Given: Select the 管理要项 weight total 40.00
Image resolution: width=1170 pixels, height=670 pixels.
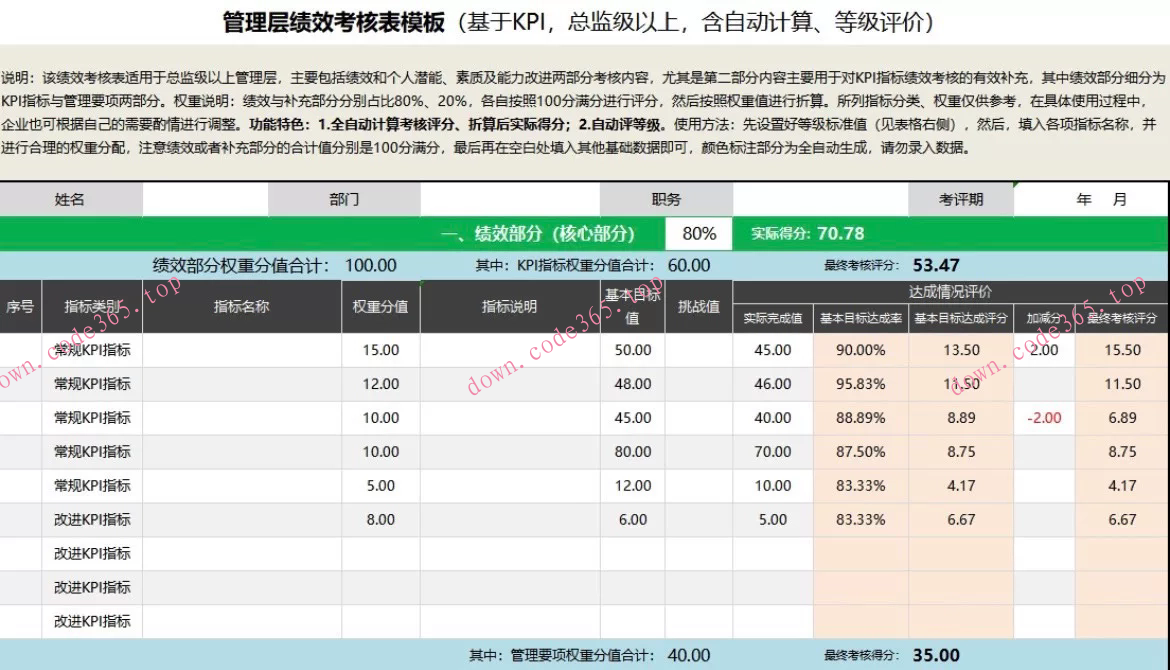Looking at the screenshot, I should pos(688,654).
